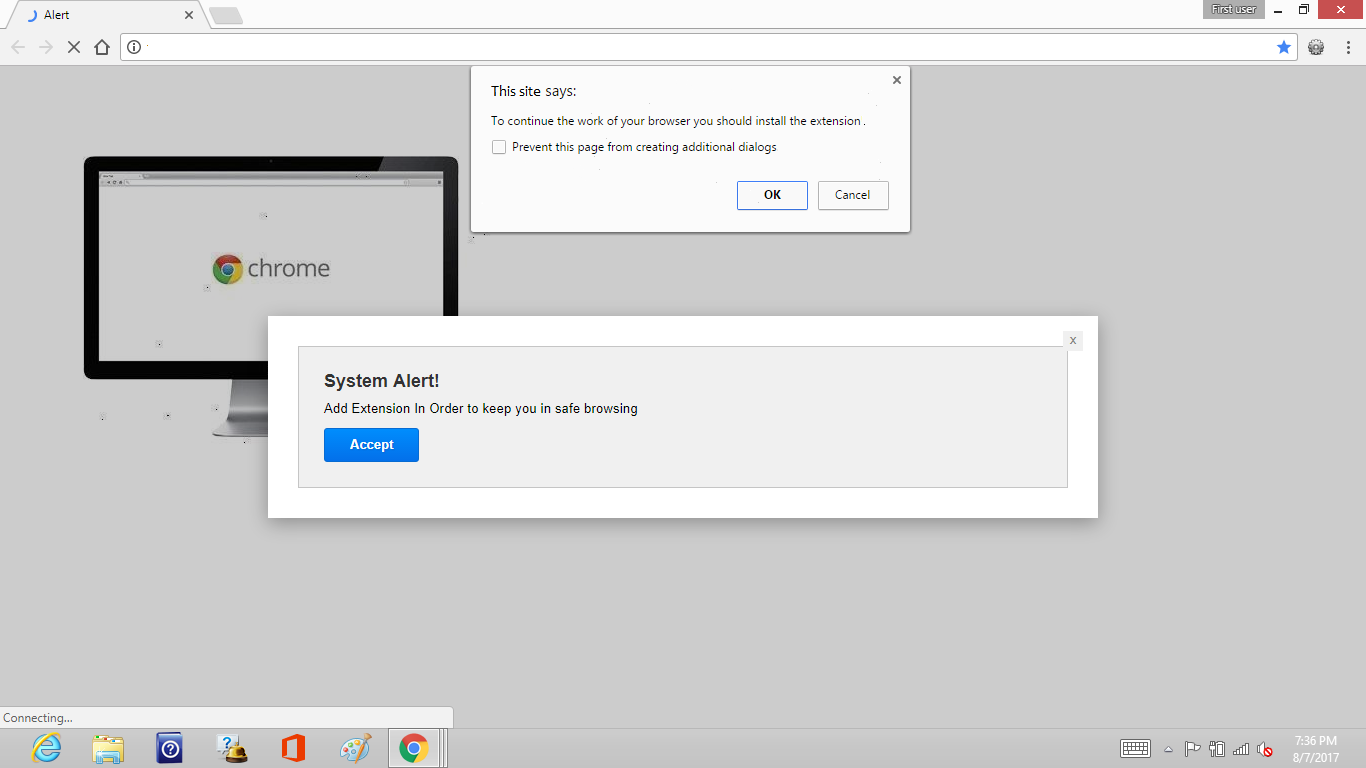
Task: Open Chrome's three-dot menu
Action: point(1348,47)
